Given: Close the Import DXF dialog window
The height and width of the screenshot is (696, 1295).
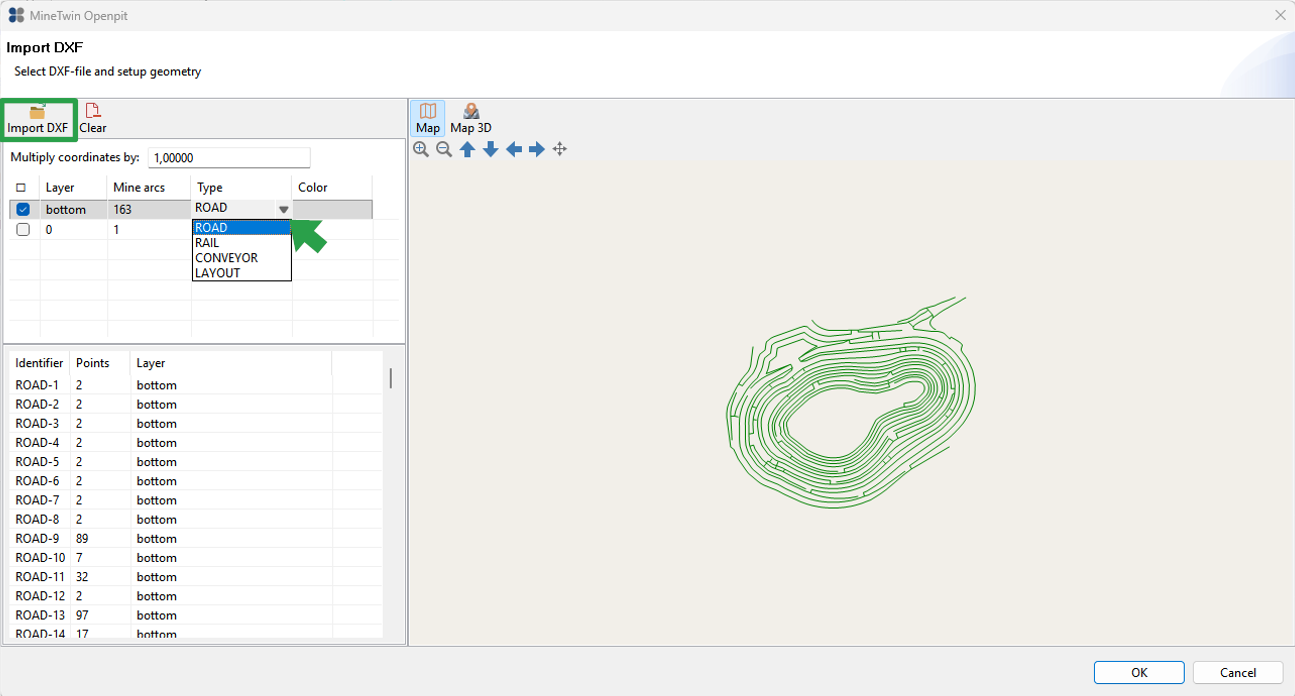Looking at the screenshot, I should click(x=1279, y=15).
